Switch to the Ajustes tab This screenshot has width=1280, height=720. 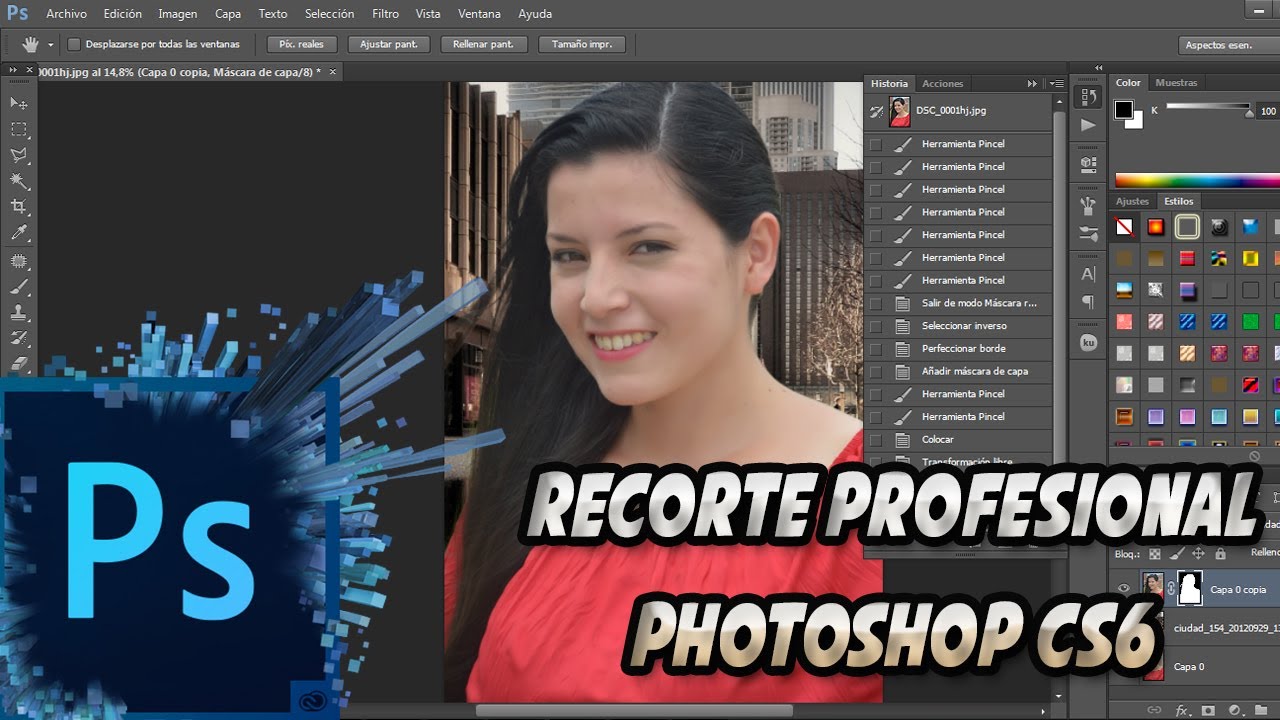click(1133, 202)
